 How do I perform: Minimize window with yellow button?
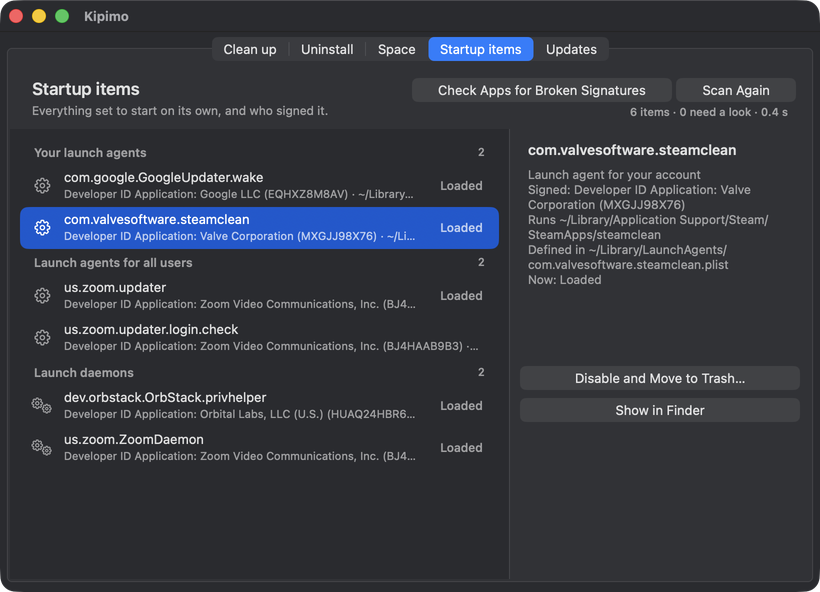pos(39,16)
